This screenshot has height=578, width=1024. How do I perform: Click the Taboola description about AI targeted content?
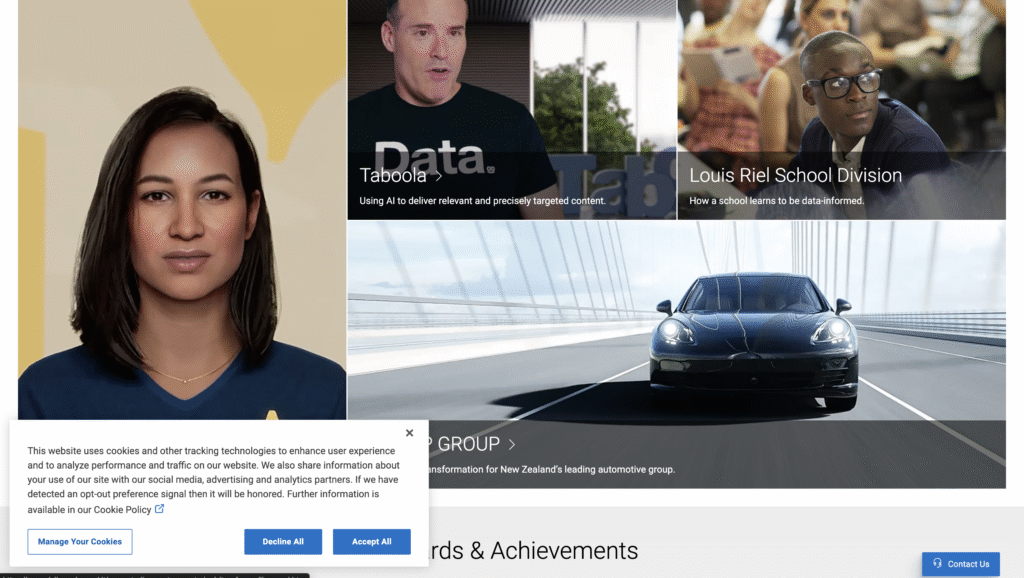click(482, 201)
